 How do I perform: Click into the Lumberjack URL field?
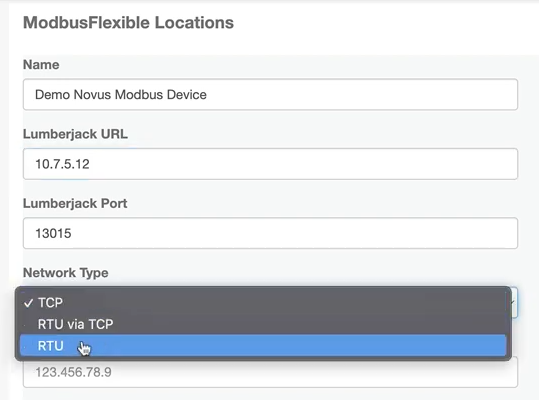point(270,164)
